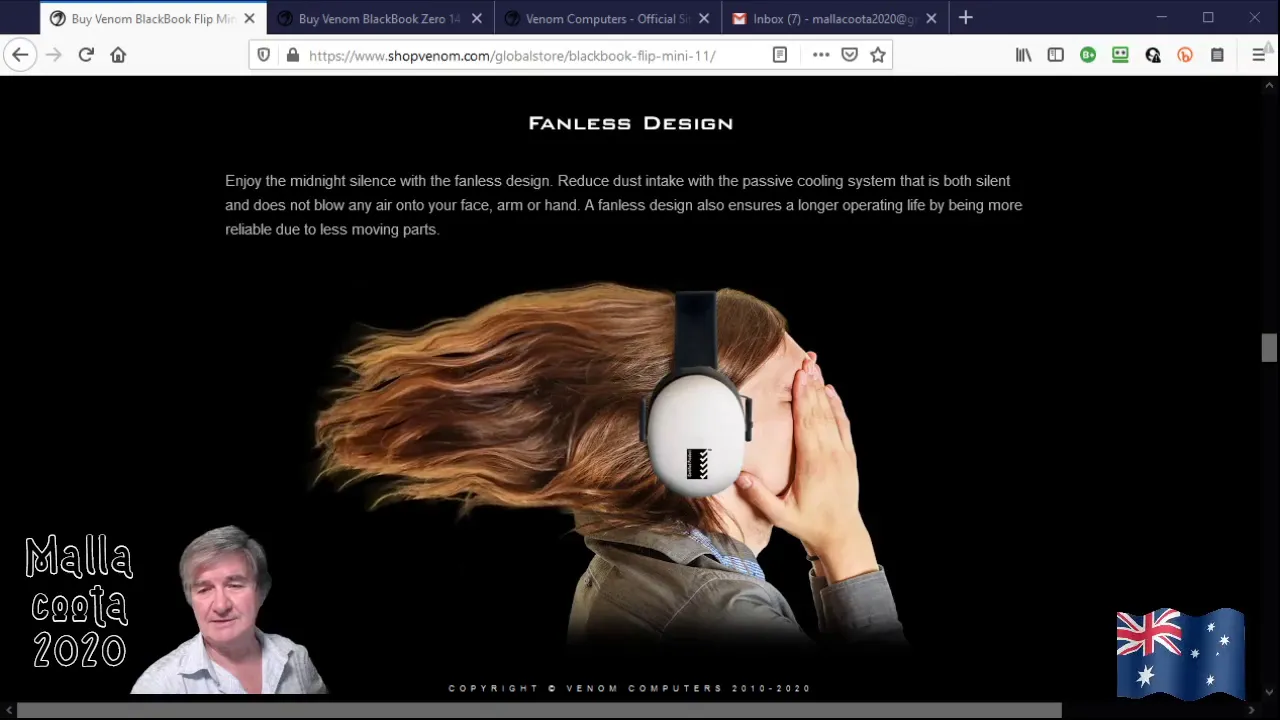This screenshot has height=720, width=1280.
Task: Show site tracking protection shield info
Action: click(x=264, y=55)
